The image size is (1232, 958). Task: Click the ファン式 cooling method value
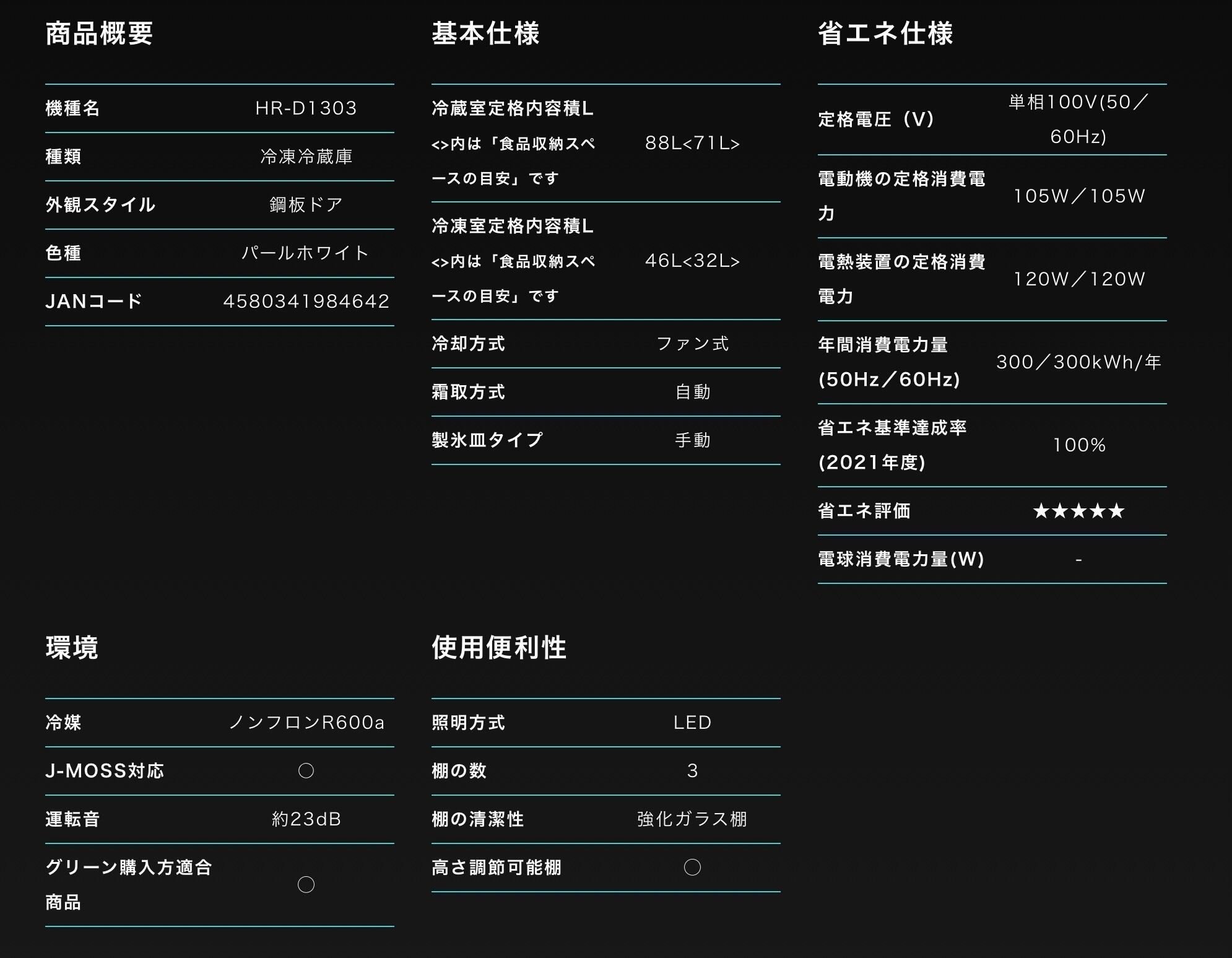click(x=692, y=344)
